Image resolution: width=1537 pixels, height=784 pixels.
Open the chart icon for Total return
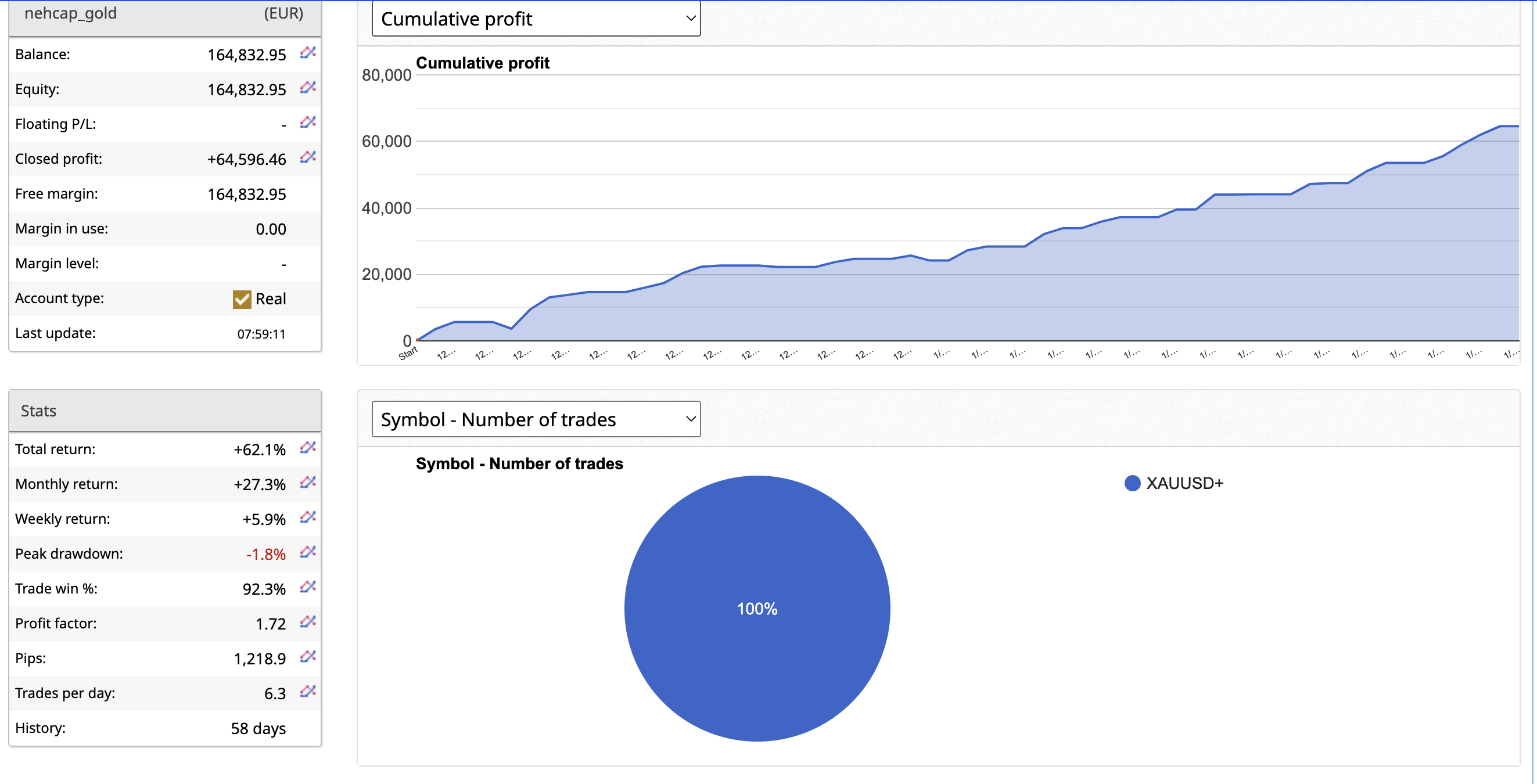[x=307, y=448]
